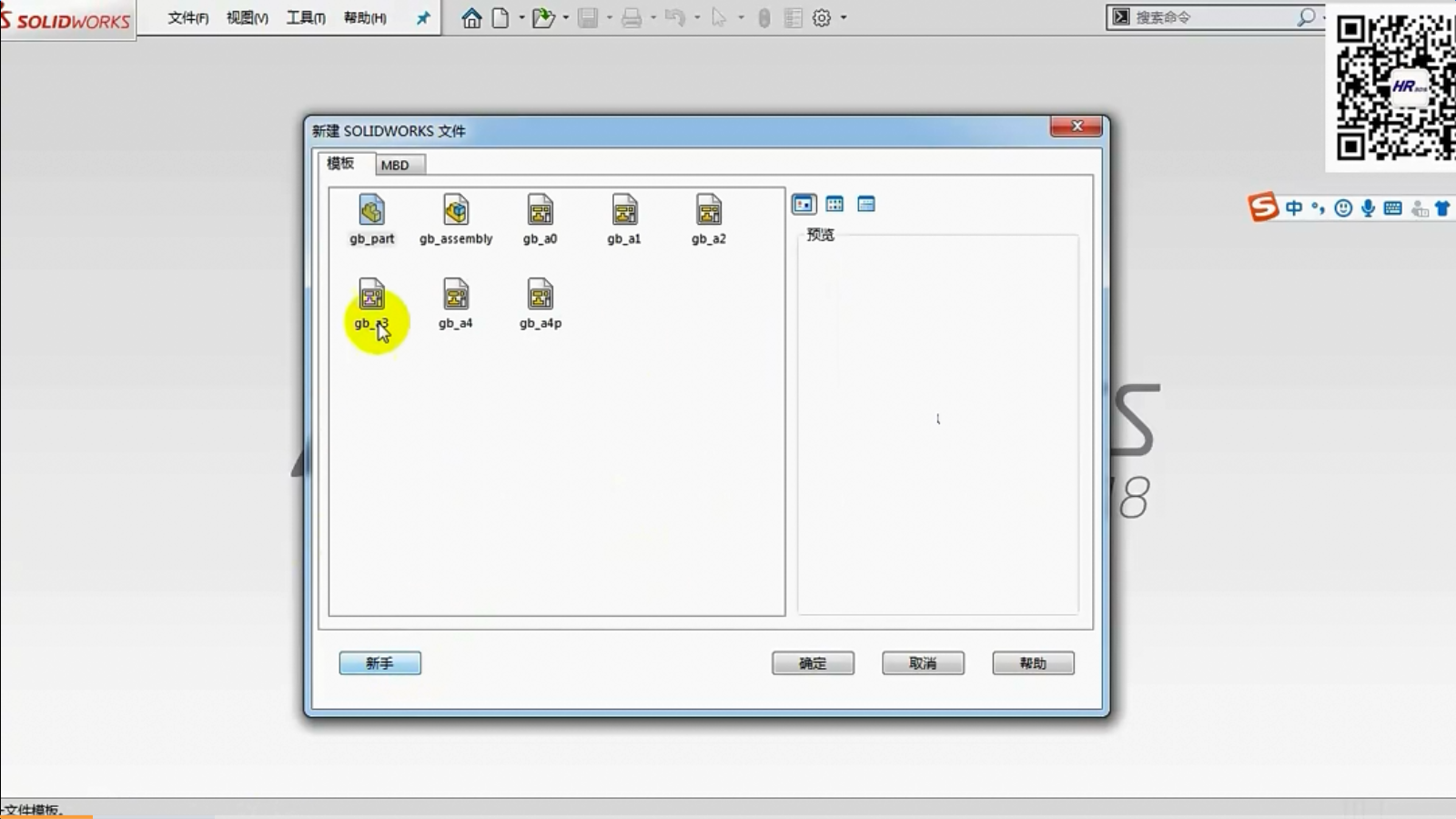This screenshot has height=819, width=1456.
Task: Select the gb_a4p drawing template
Action: 540,297
